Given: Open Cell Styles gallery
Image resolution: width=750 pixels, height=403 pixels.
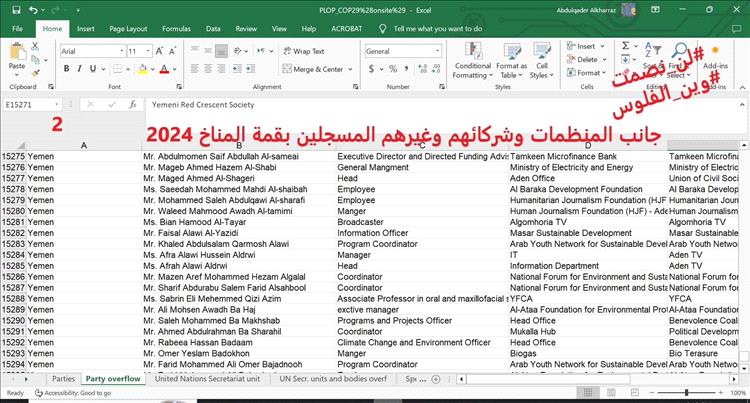Looking at the screenshot, I should tap(541, 61).
